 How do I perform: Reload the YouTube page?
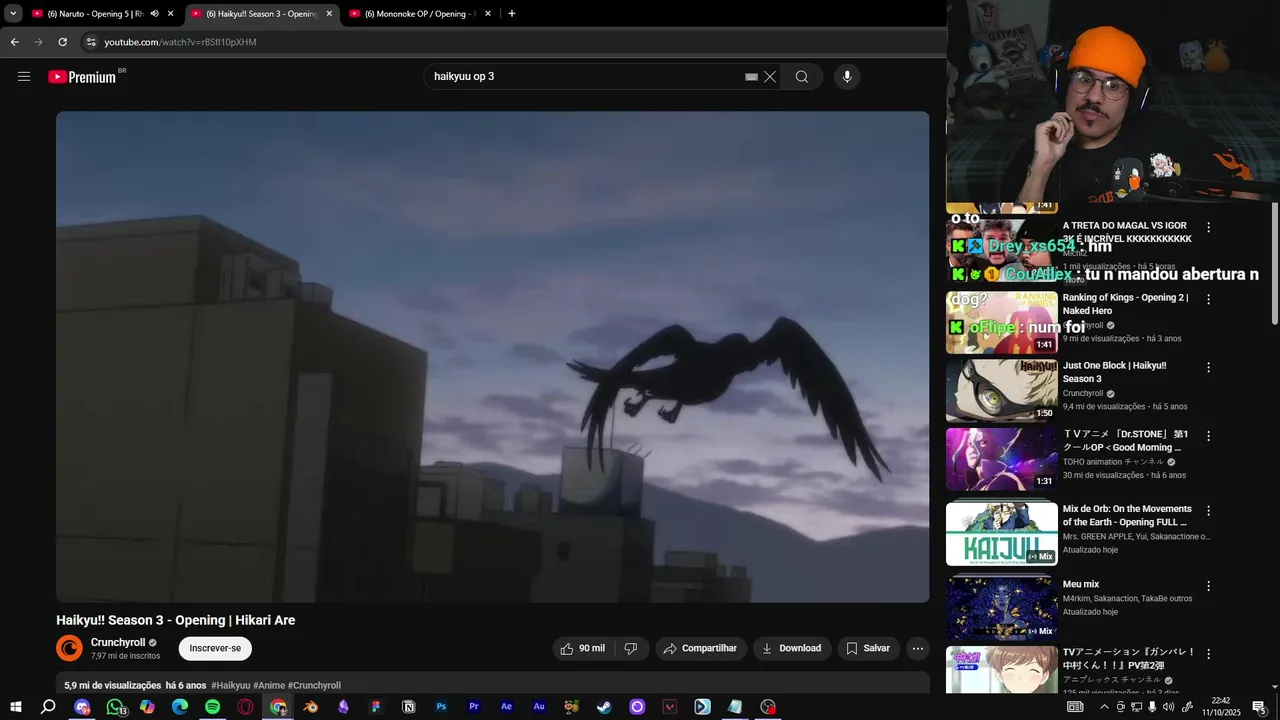click(x=62, y=42)
